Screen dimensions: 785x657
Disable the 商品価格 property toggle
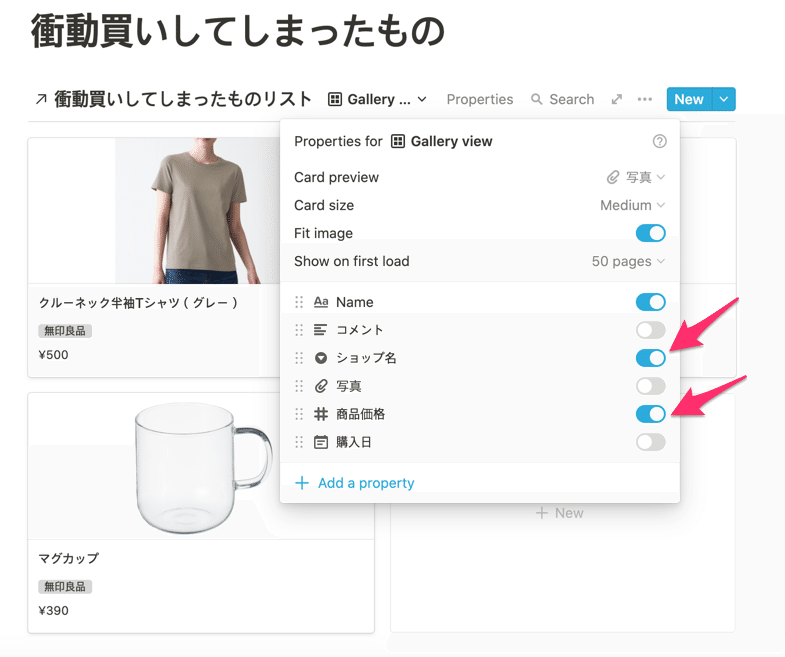click(x=650, y=414)
